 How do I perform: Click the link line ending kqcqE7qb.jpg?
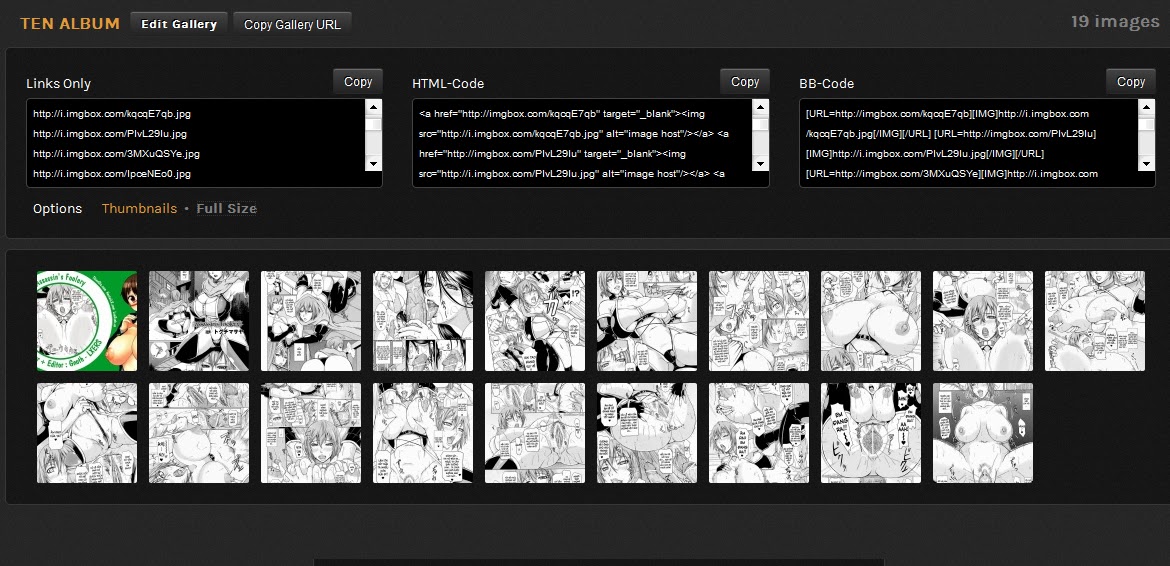pos(112,114)
